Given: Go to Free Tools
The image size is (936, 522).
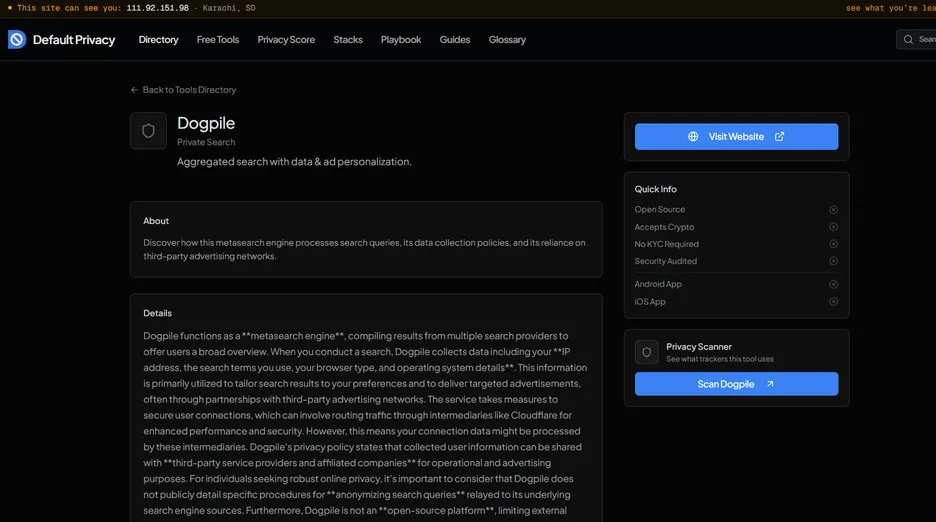Looking at the screenshot, I should 218,39.
